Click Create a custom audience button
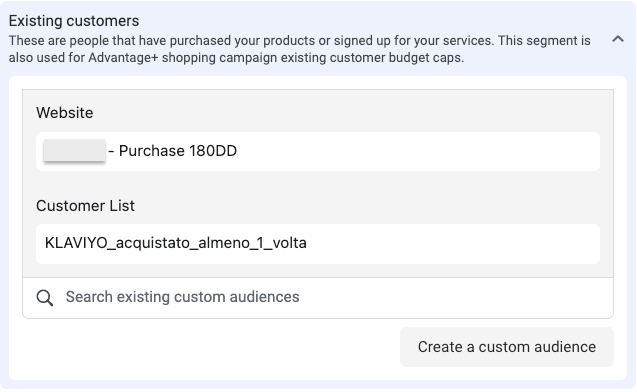This screenshot has width=637, height=392. click(x=507, y=347)
